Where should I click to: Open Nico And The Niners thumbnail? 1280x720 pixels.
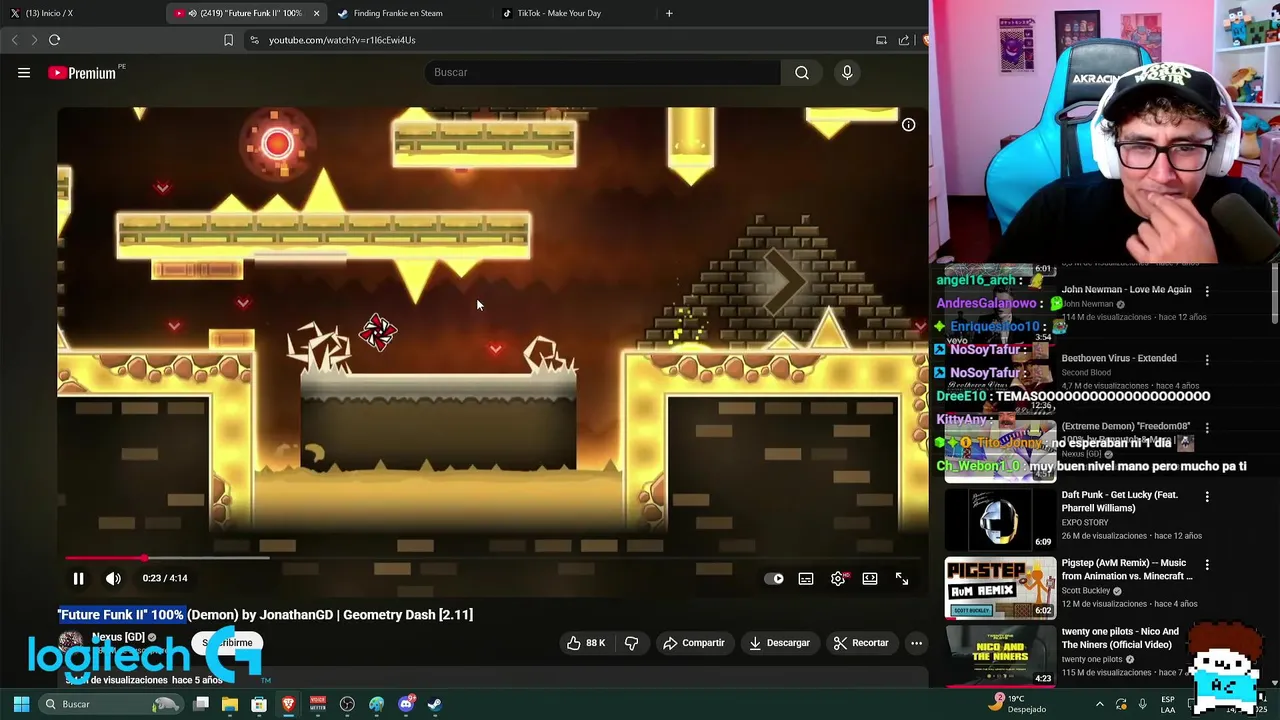point(1000,655)
